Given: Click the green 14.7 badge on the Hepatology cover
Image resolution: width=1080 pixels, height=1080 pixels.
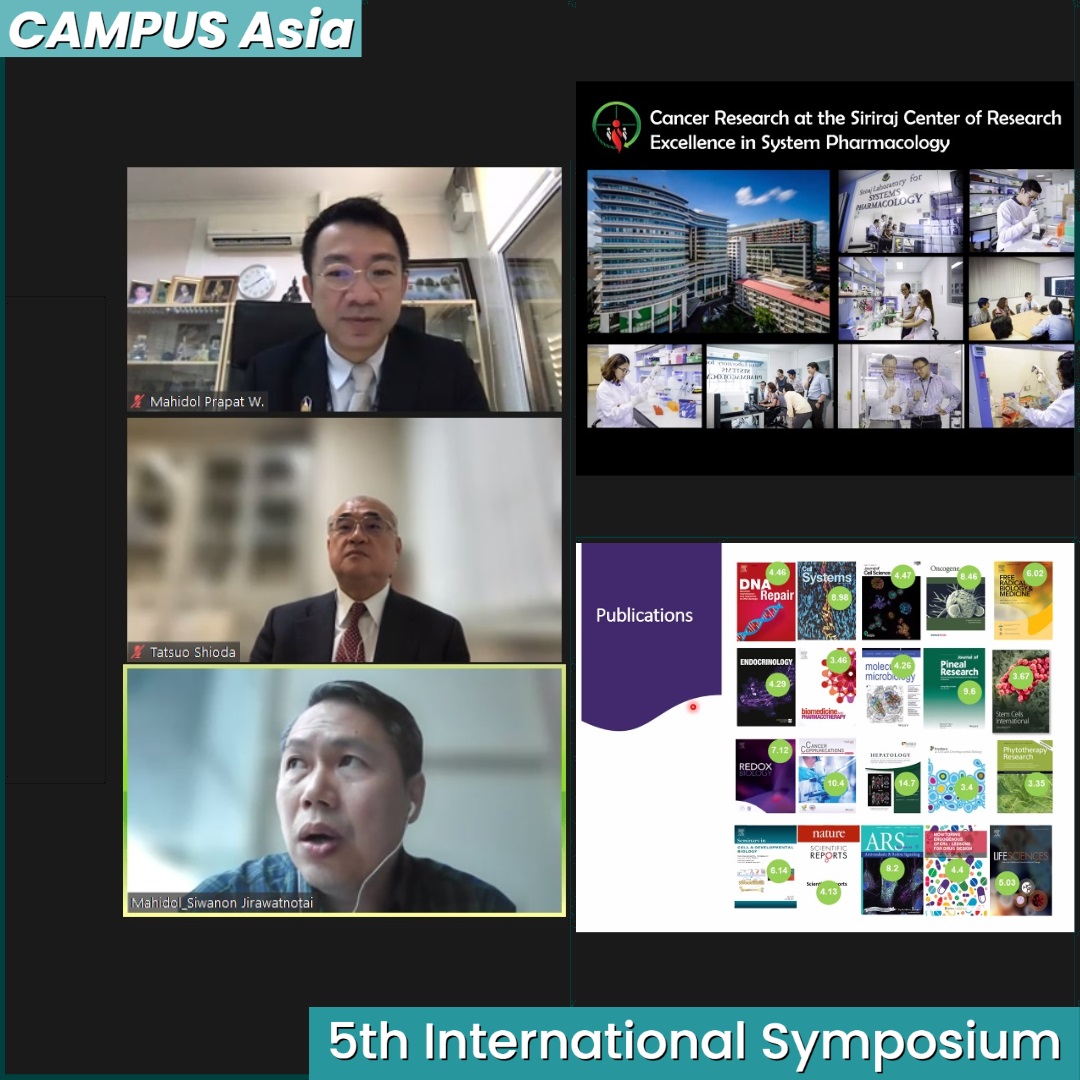Looking at the screenshot, I should 906,783.
